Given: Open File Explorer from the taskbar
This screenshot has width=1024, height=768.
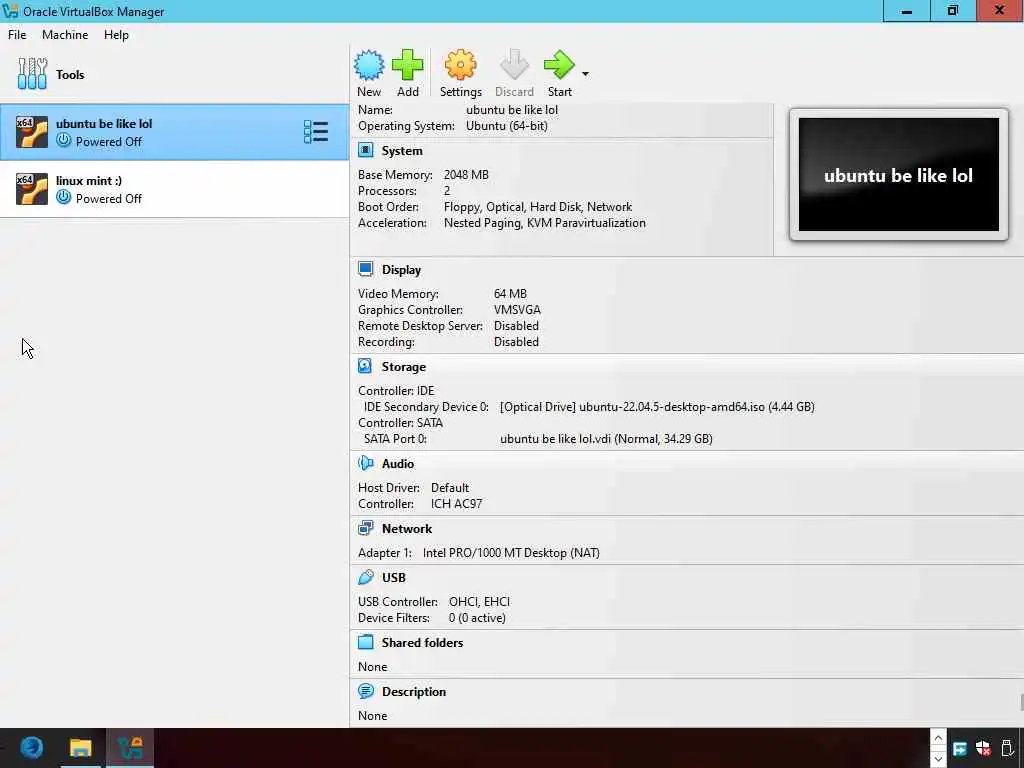Looking at the screenshot, I should [80, 747].
